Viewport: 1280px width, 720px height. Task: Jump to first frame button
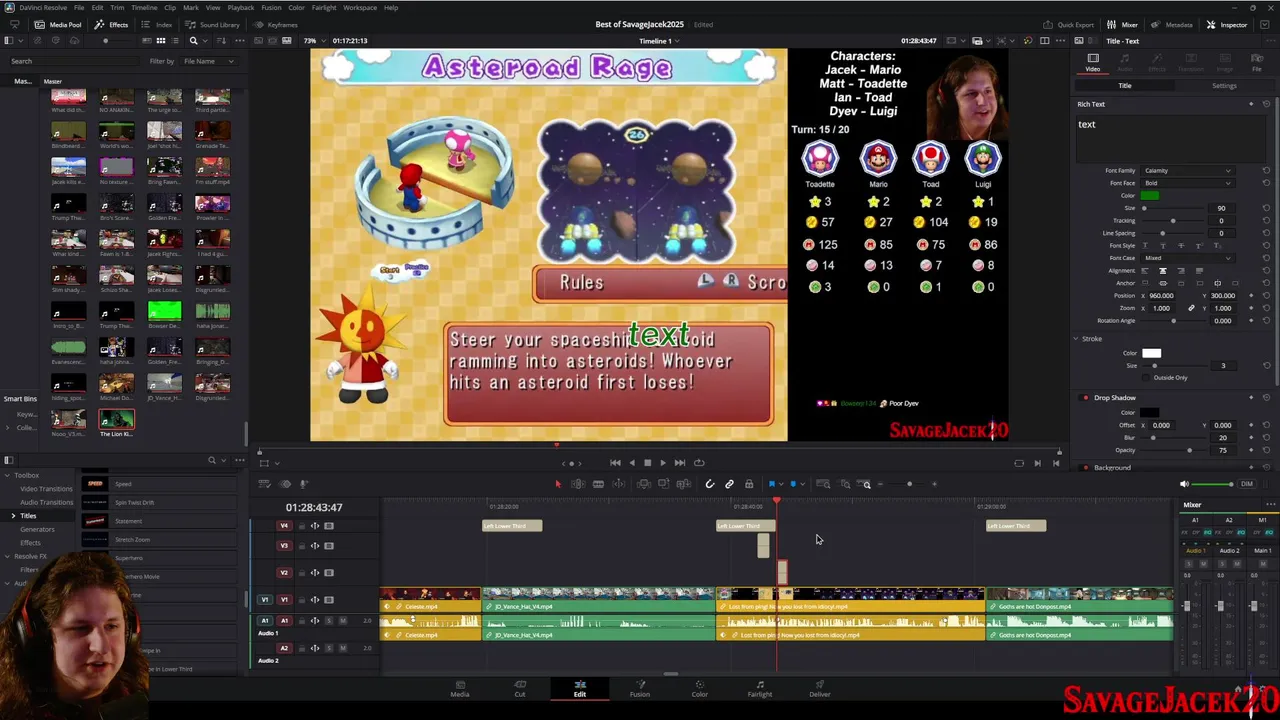coord(615,463)
